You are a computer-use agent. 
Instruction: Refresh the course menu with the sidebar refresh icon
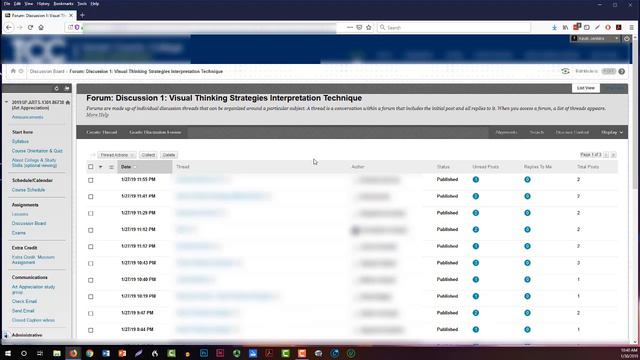56,88
